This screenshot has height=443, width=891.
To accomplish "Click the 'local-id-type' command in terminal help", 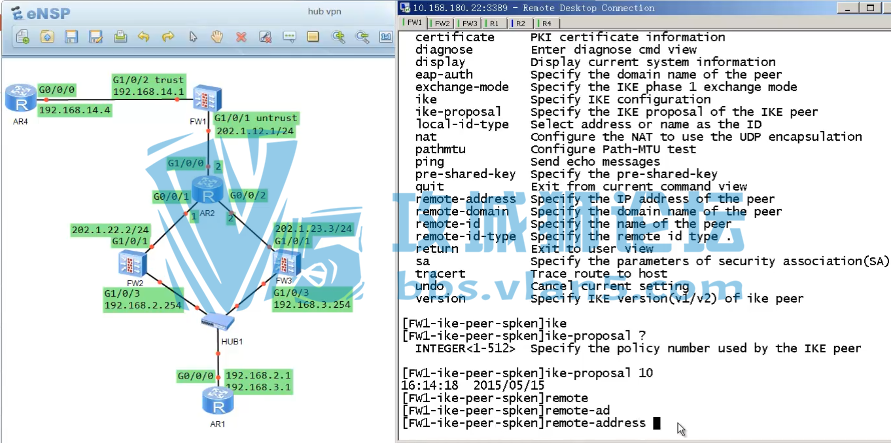I will pos(461,124).
